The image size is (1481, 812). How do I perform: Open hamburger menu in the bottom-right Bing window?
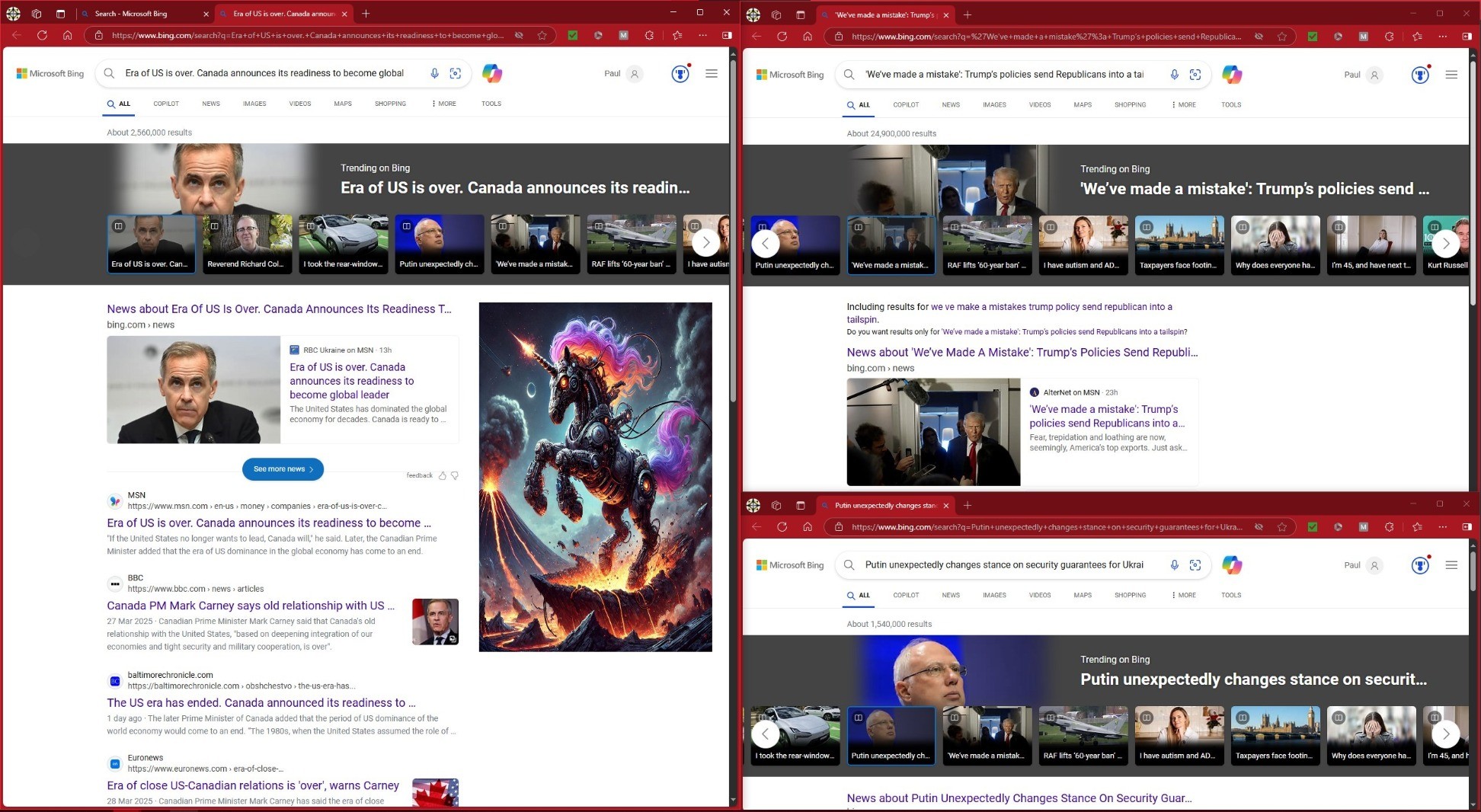1451,565
